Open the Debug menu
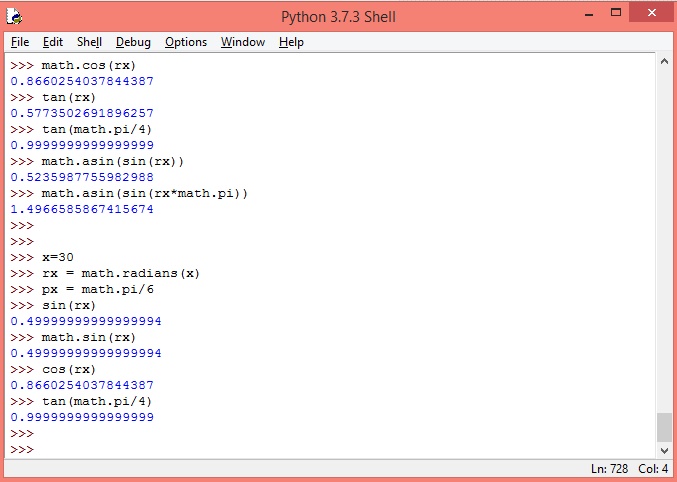677x482 pixels. [133, 42]
